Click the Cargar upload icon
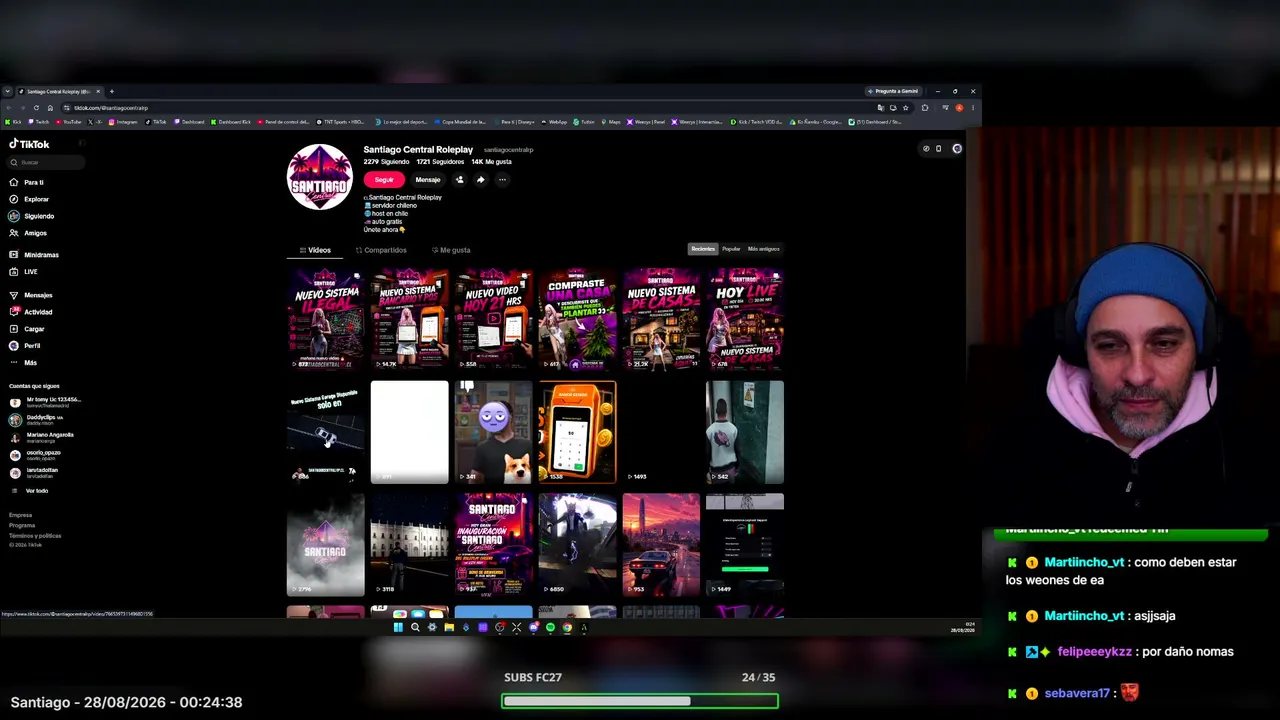Image resolution: width=1280 pixels, height=720 pixels. point(14,329)
